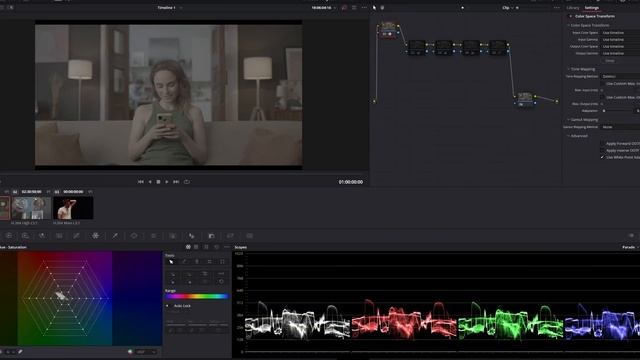Collapse the Gamut Mapping section

(568, 120)
